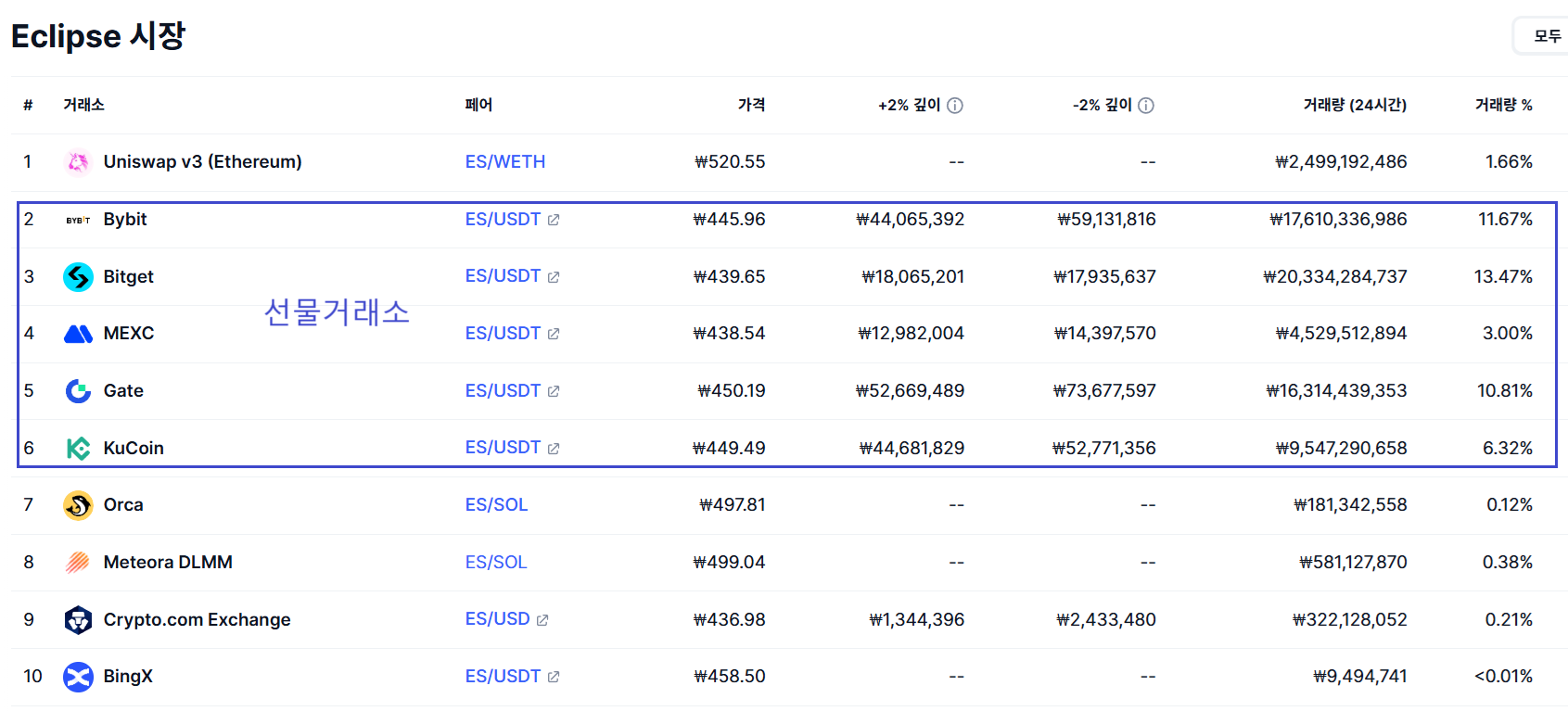Sort by 거래량 % column header
The width and height of the screenshot is (1568, 711).
[x=1504, y=105]
